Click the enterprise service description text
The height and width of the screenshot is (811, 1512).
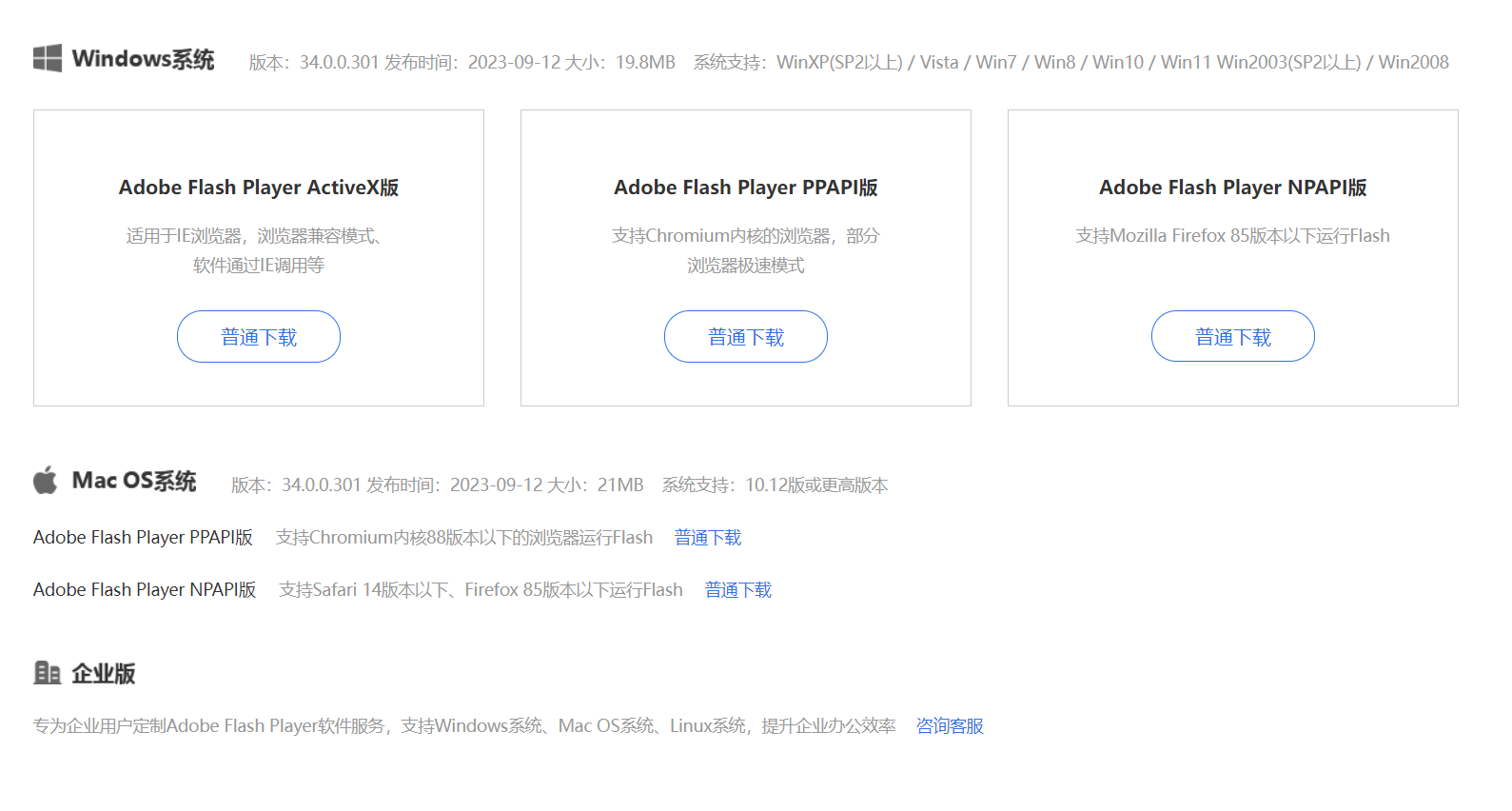click(464, 726)
